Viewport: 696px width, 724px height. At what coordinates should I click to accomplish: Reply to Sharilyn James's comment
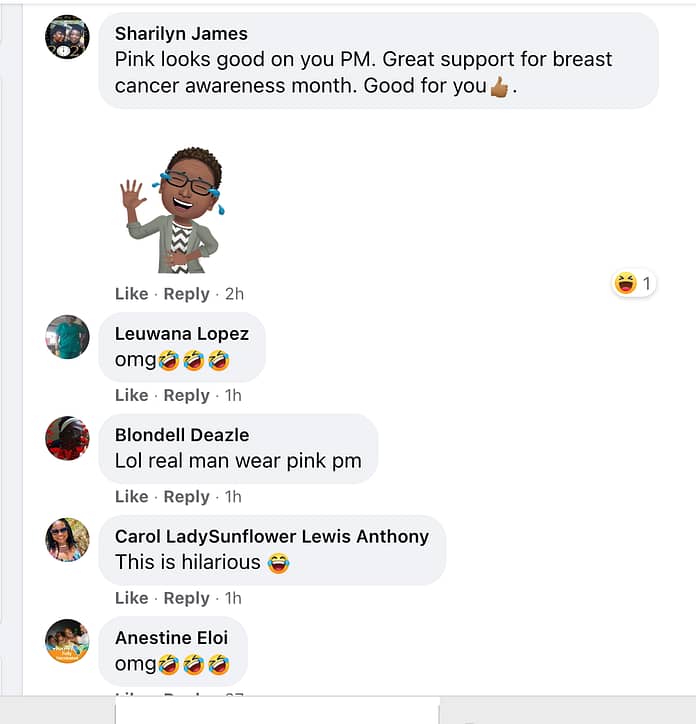point(187,294)
